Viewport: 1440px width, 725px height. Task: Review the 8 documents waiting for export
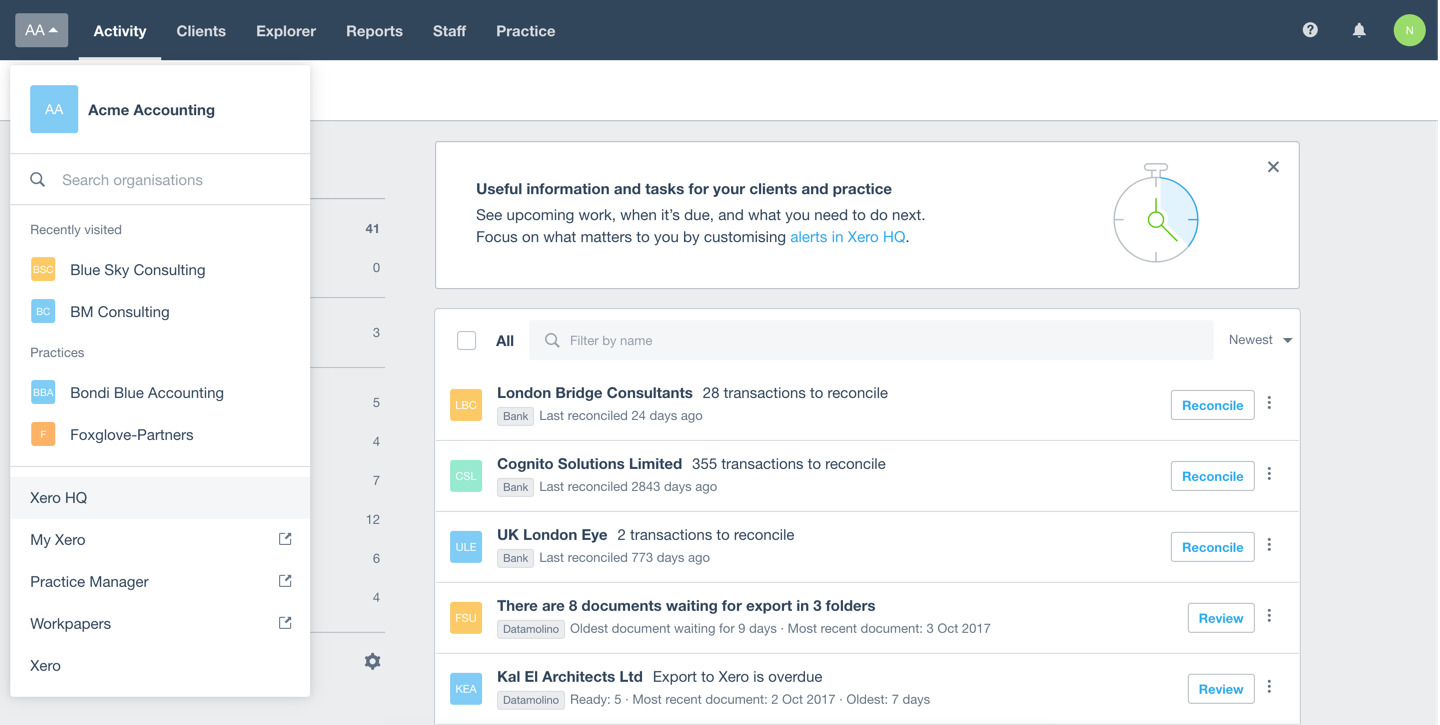[x=1220, y=618]
